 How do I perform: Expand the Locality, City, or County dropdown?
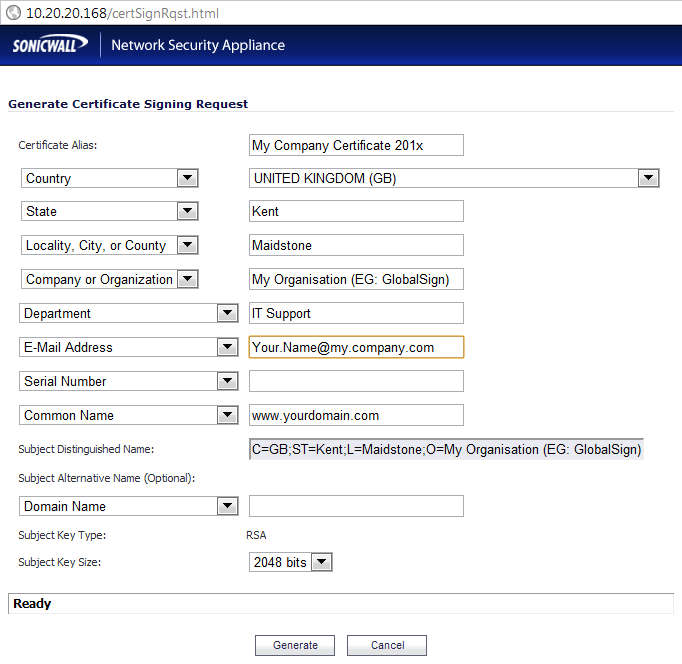click(x=109, y=245)
